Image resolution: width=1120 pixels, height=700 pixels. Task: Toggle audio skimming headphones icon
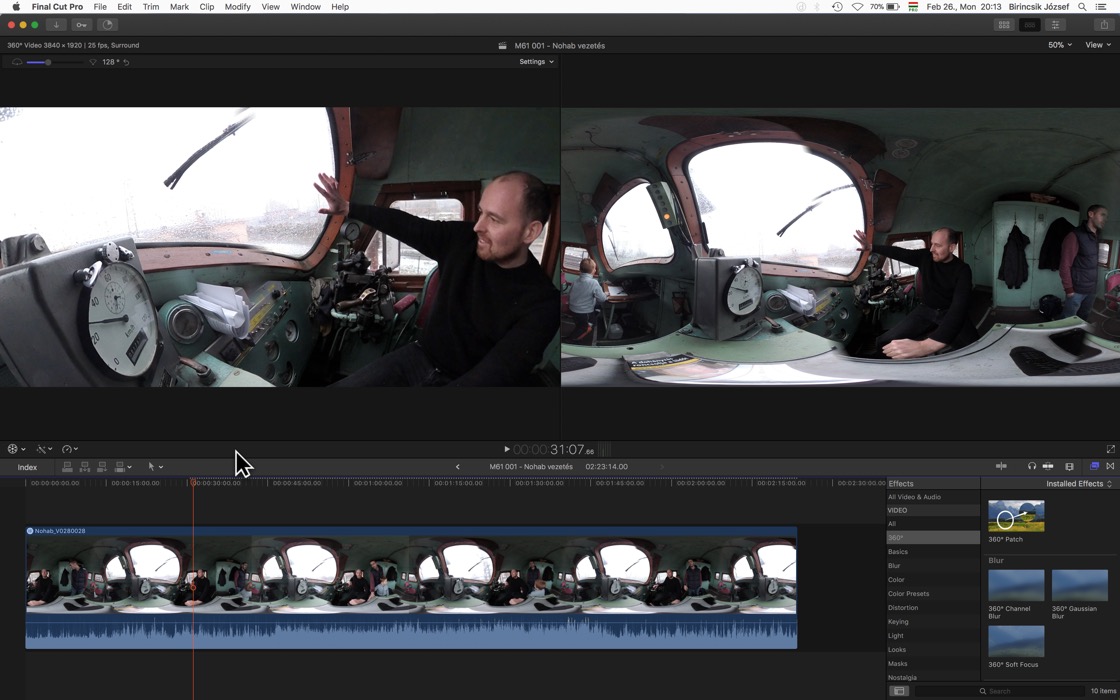[1032, 467]
